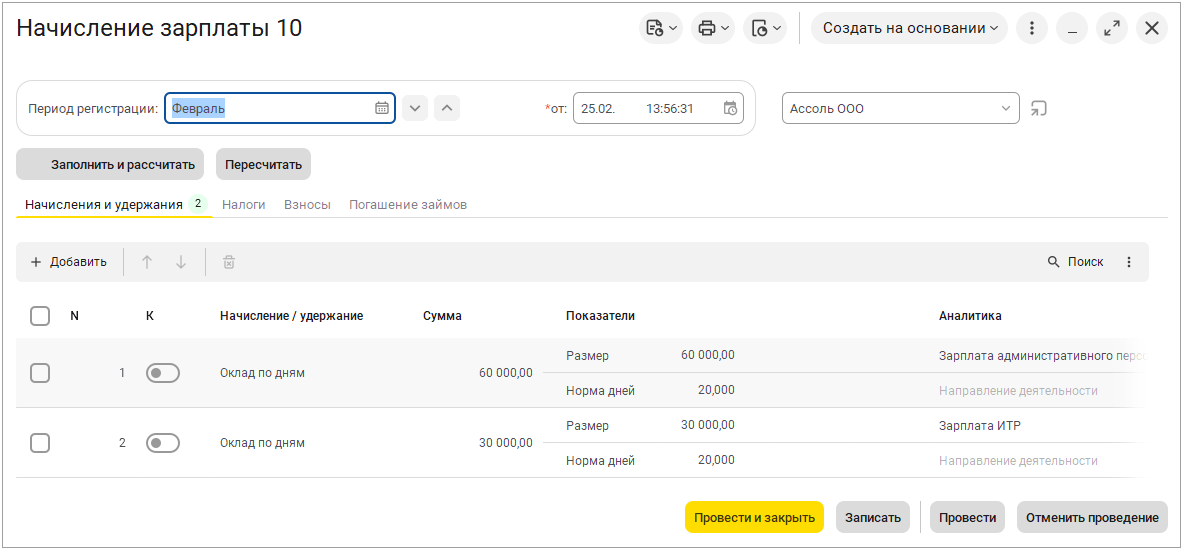Open the Погашение займов tab
1181x548 pixels.
(407, 204)
